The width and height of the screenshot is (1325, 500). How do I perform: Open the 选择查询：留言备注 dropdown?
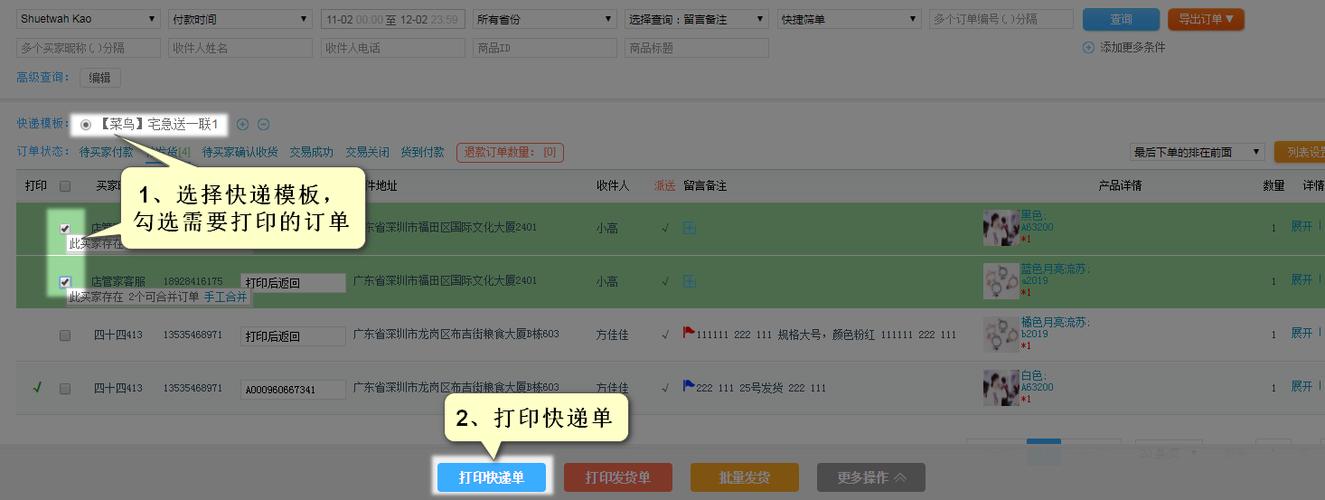(696, 19)
